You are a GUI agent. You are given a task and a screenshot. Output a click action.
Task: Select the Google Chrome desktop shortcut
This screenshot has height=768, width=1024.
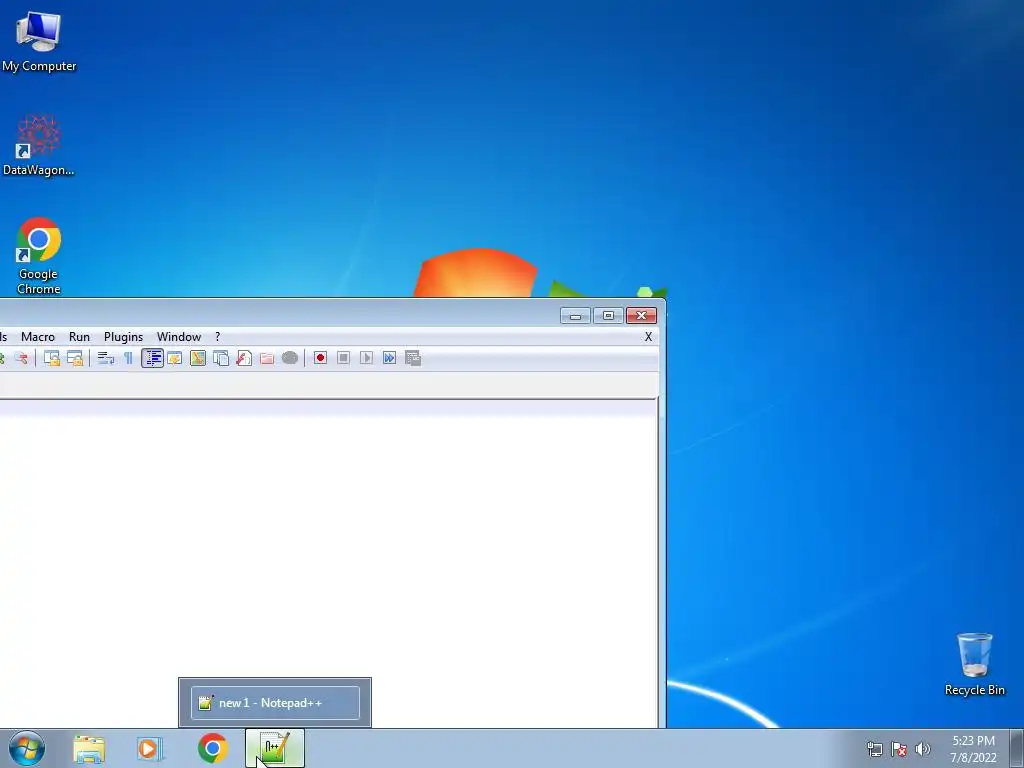click(39, 255)
